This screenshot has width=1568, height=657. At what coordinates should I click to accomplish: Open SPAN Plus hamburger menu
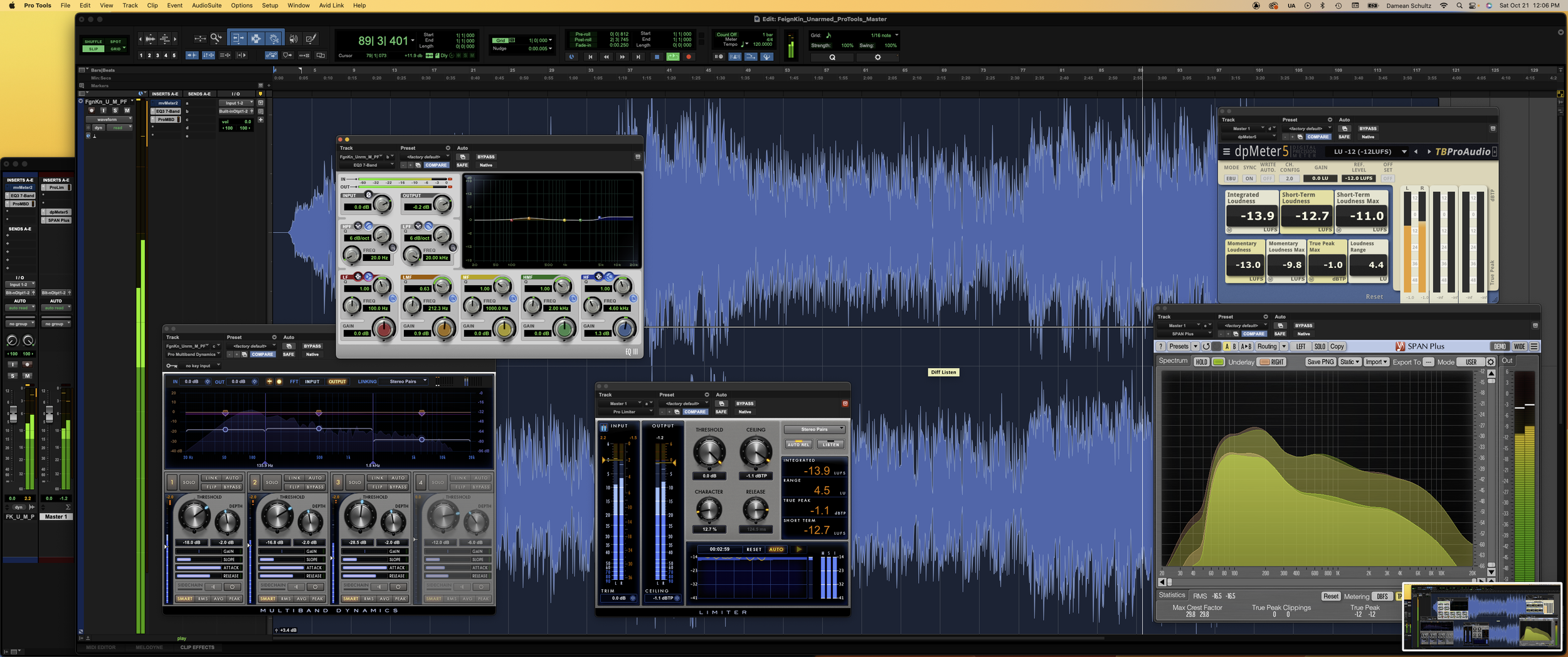click(x=1534, y=346)
